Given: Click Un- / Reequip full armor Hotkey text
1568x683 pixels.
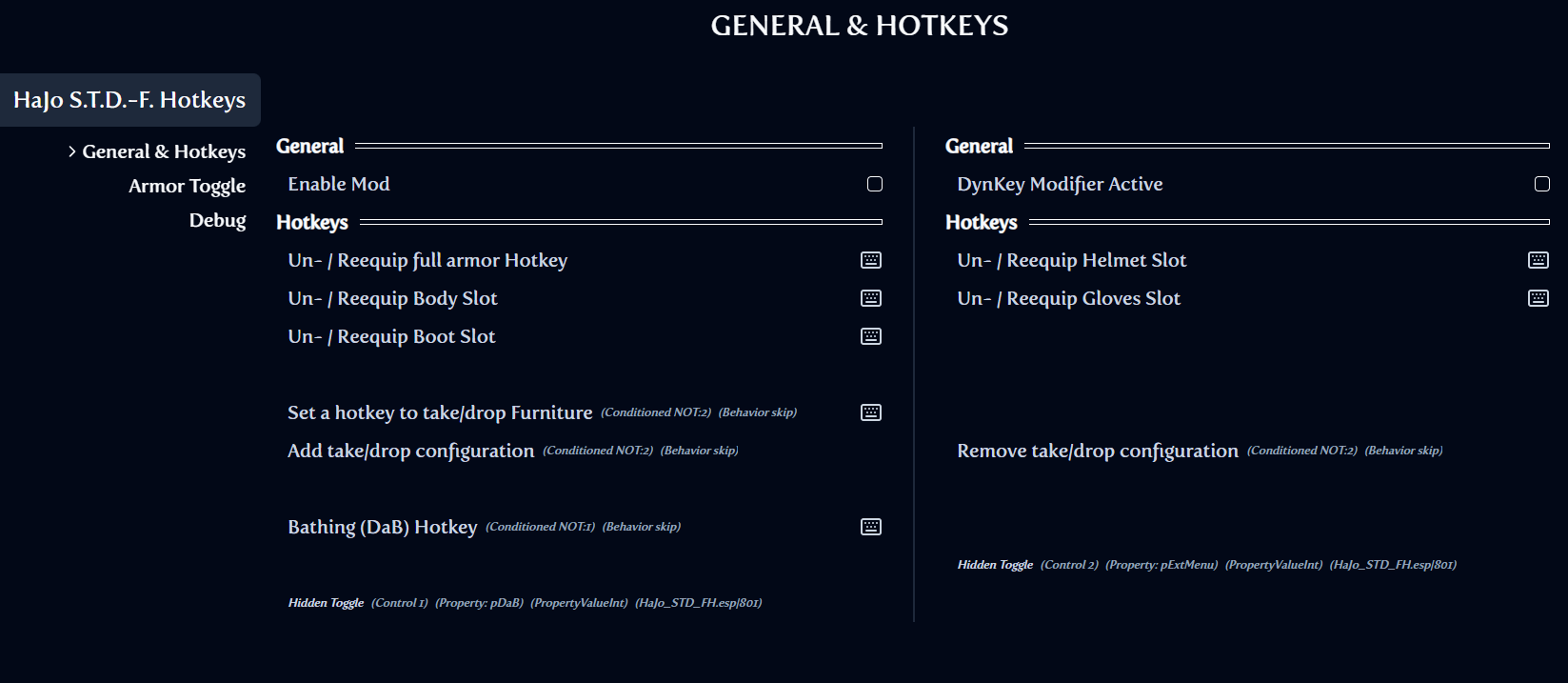Looking at the screenshot, I should click(427, 260).
